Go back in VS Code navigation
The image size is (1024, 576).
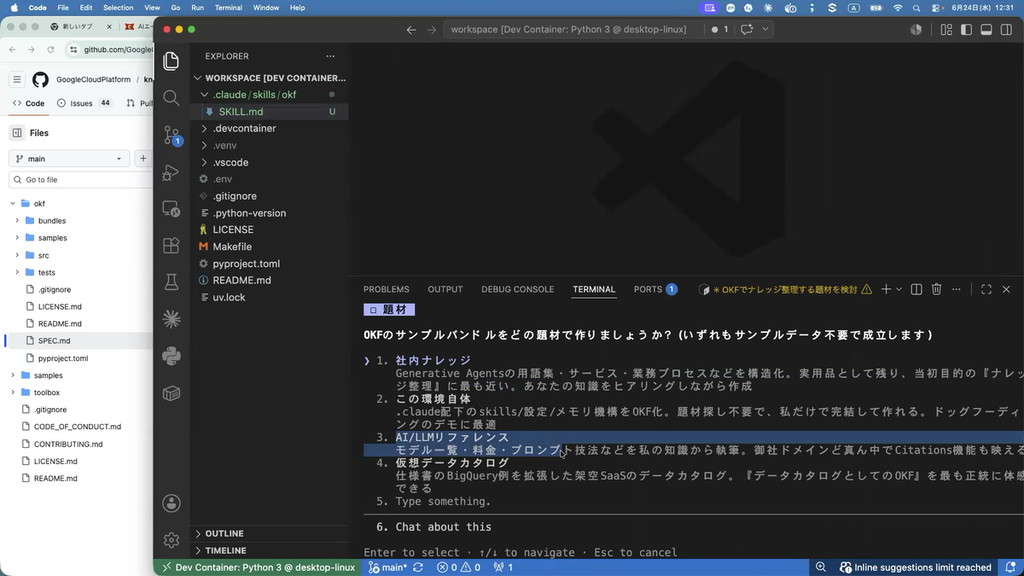(411, 29)
